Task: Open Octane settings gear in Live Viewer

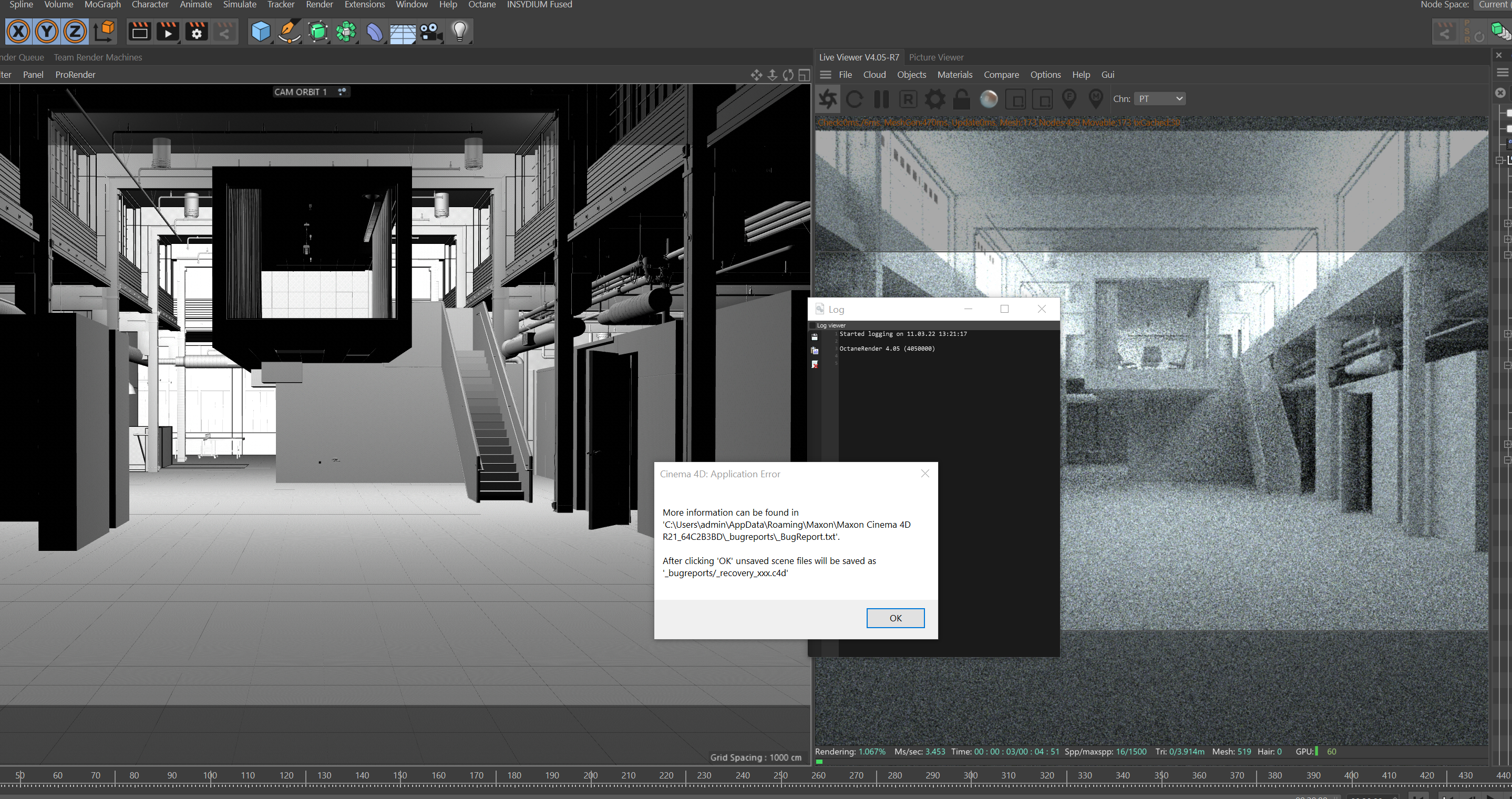Action: [x=935, y=99]
